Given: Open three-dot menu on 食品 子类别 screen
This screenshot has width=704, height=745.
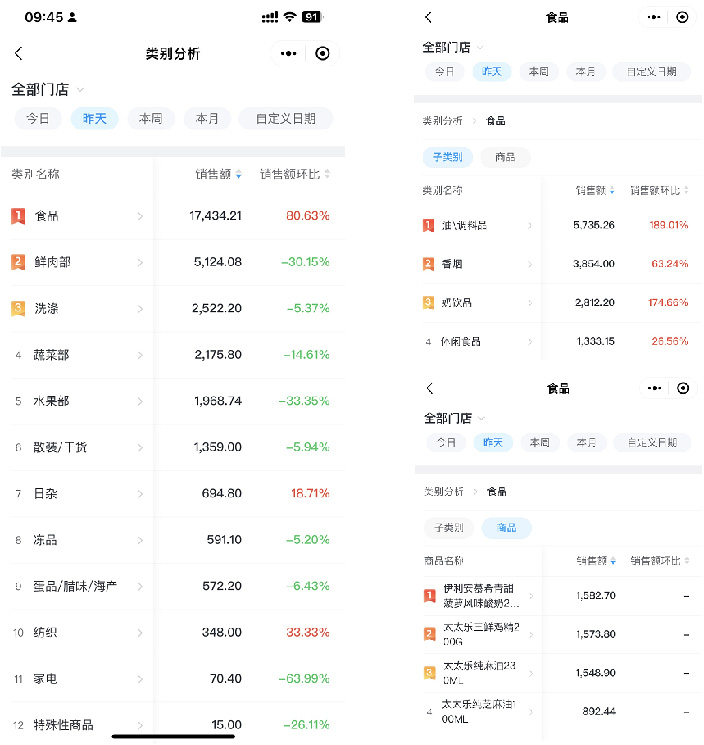Looking at the screenshot, I should coord(654,17).
